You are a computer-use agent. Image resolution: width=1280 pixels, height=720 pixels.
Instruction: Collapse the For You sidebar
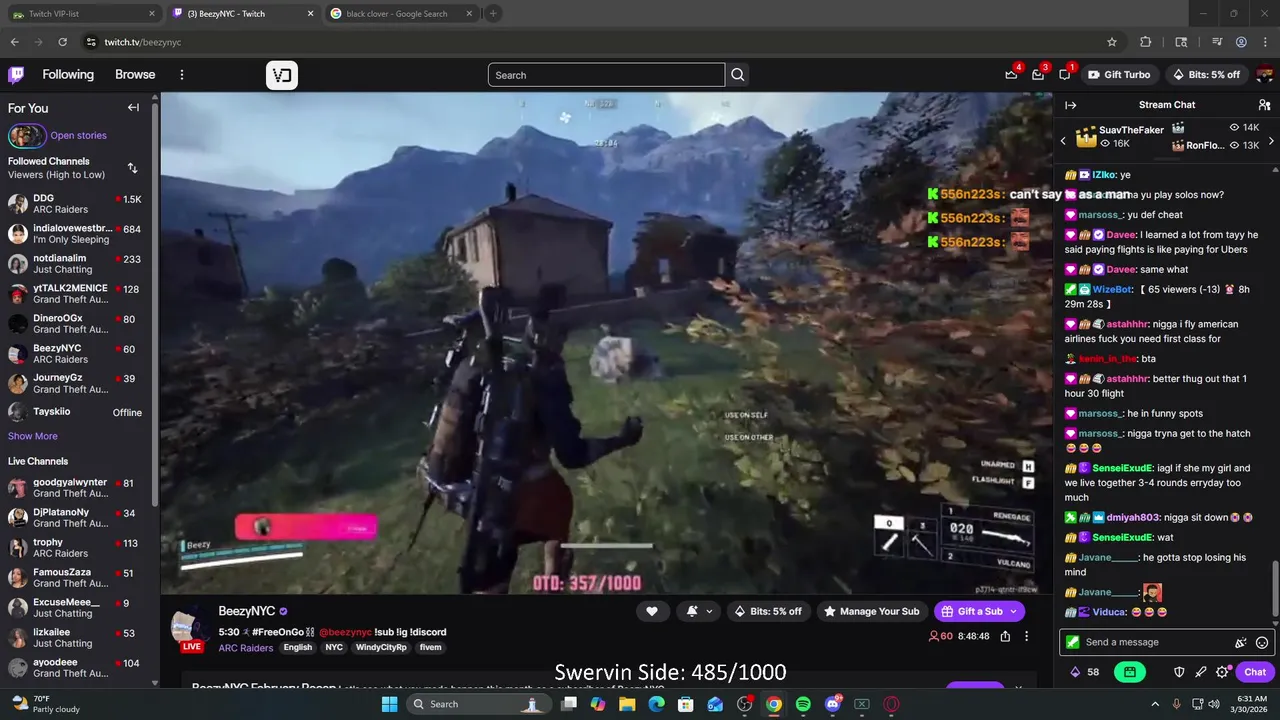click(x=133, y=108)
